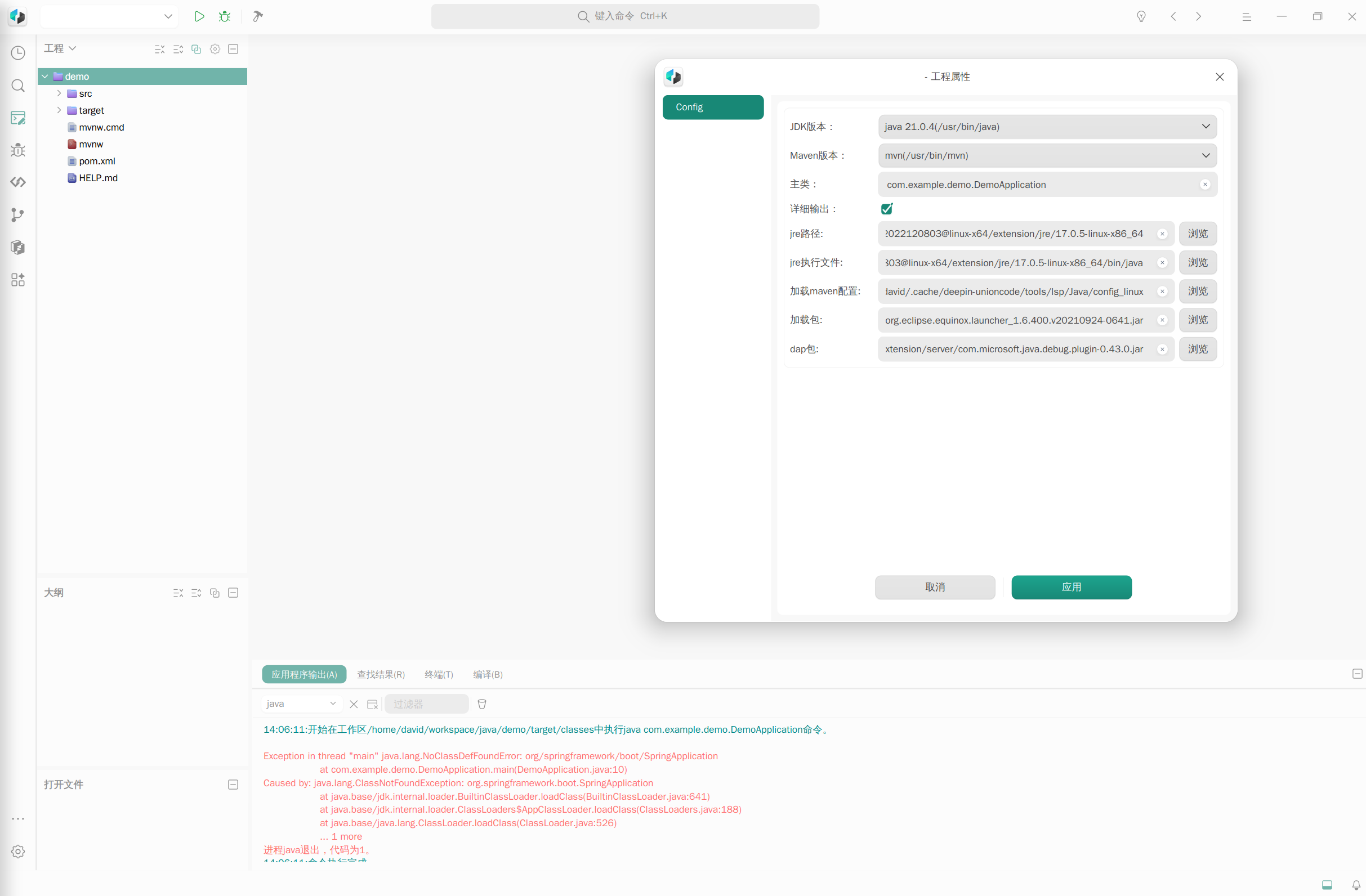Open the git branch sidebar icon
The height and width of the screenshot is (896, 1366).
coord(18,215)
